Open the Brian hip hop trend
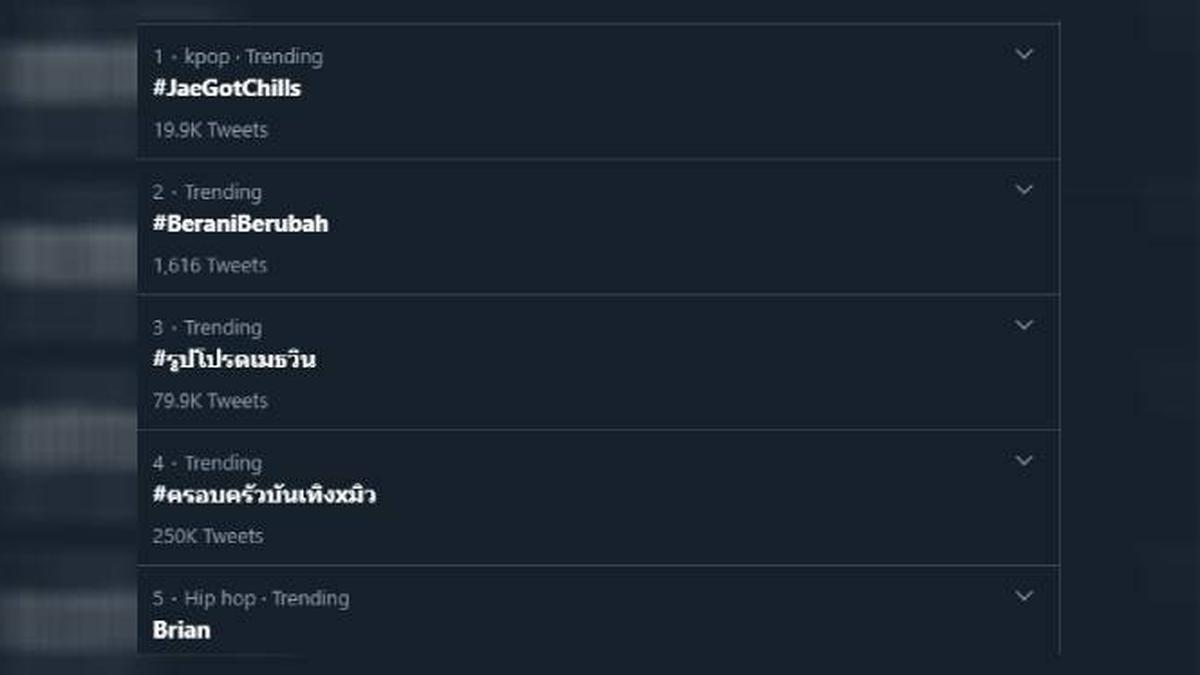The width and height of the screenshot is (1200, 675). pos(180,630)
